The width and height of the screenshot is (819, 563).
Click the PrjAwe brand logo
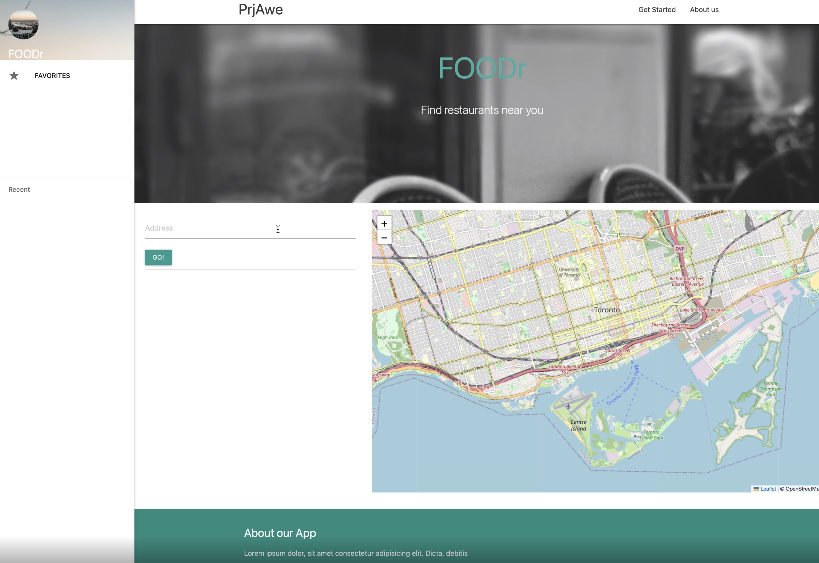260,10
